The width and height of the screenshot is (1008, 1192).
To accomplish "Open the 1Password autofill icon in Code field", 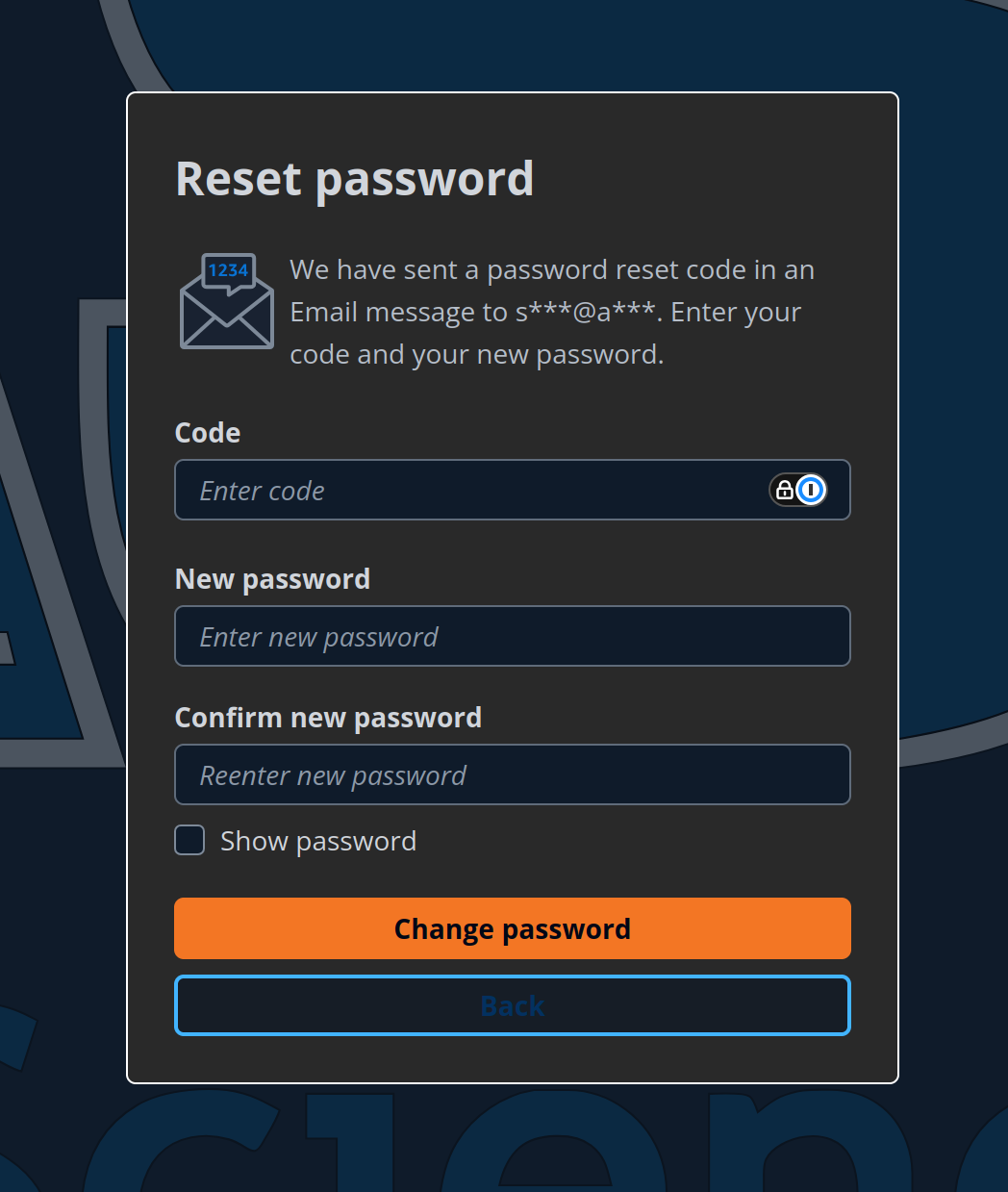I will click(812, 491).
